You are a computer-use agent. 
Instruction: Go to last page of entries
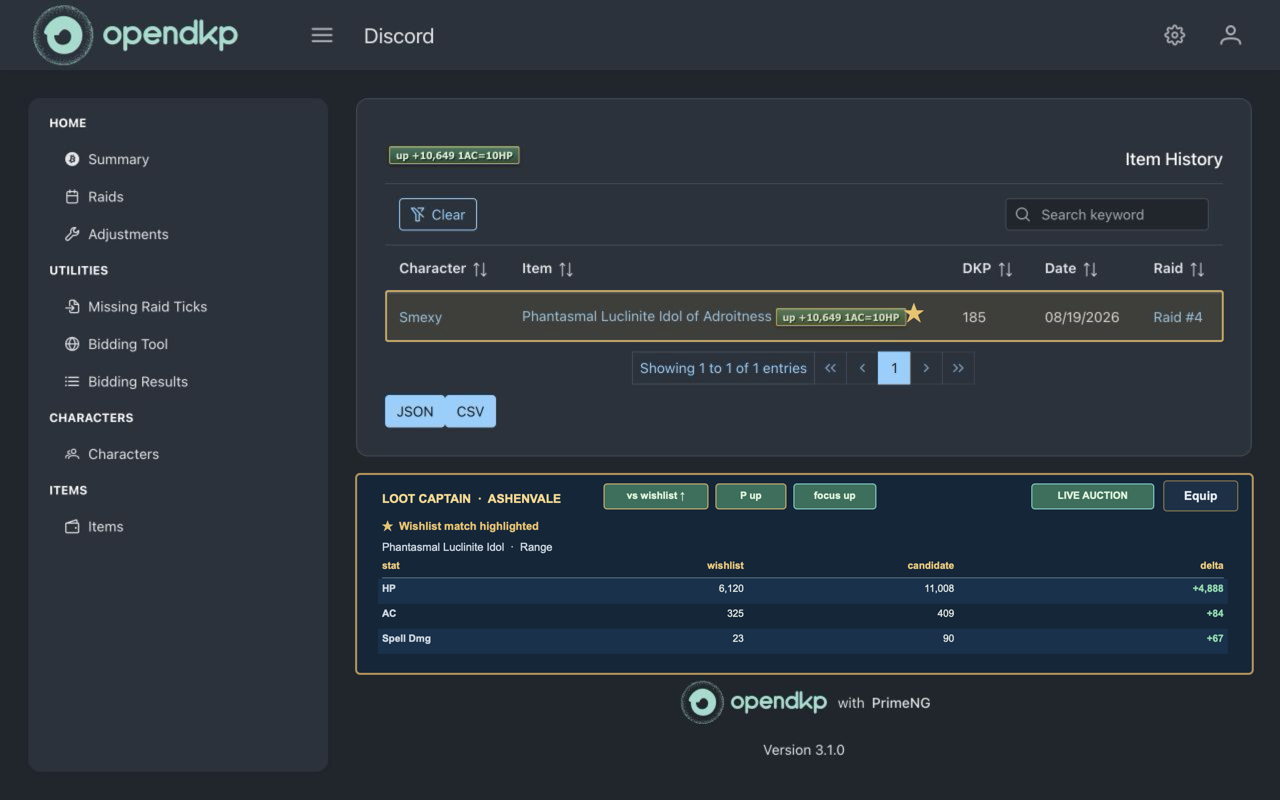point(958,368)
